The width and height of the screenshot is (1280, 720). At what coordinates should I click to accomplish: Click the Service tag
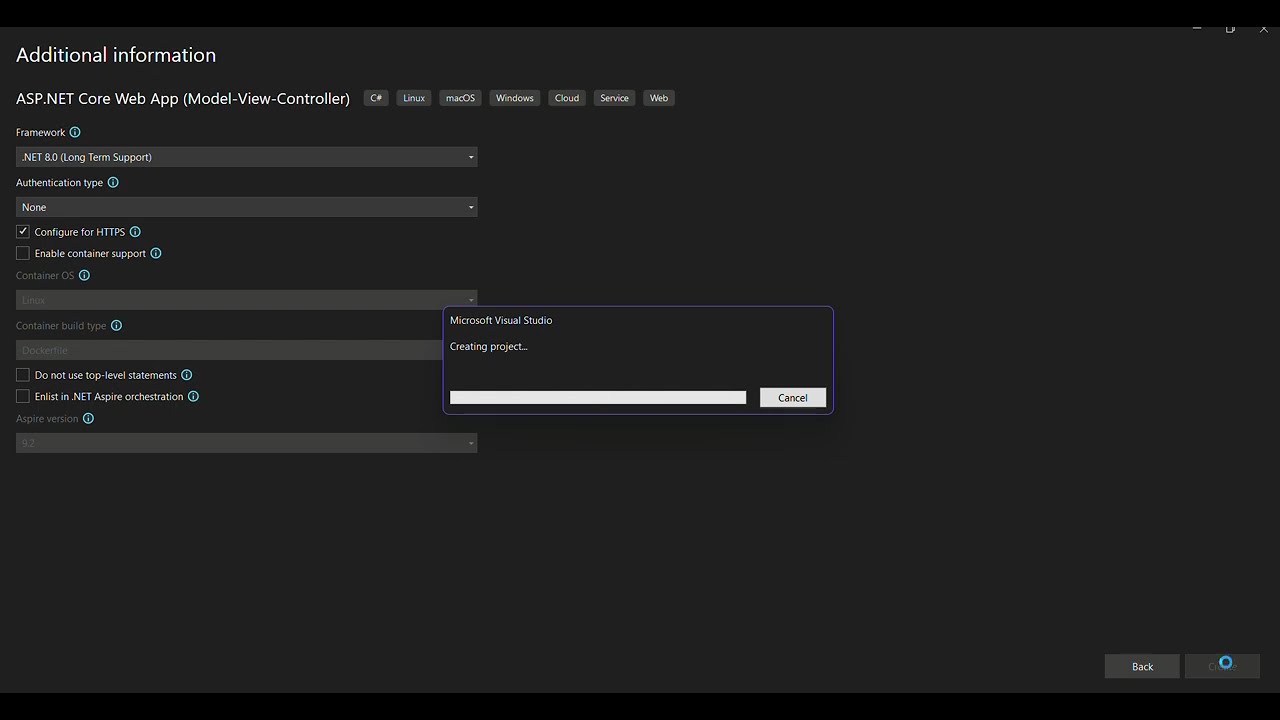pyautogui.click(x=614, y=98)
